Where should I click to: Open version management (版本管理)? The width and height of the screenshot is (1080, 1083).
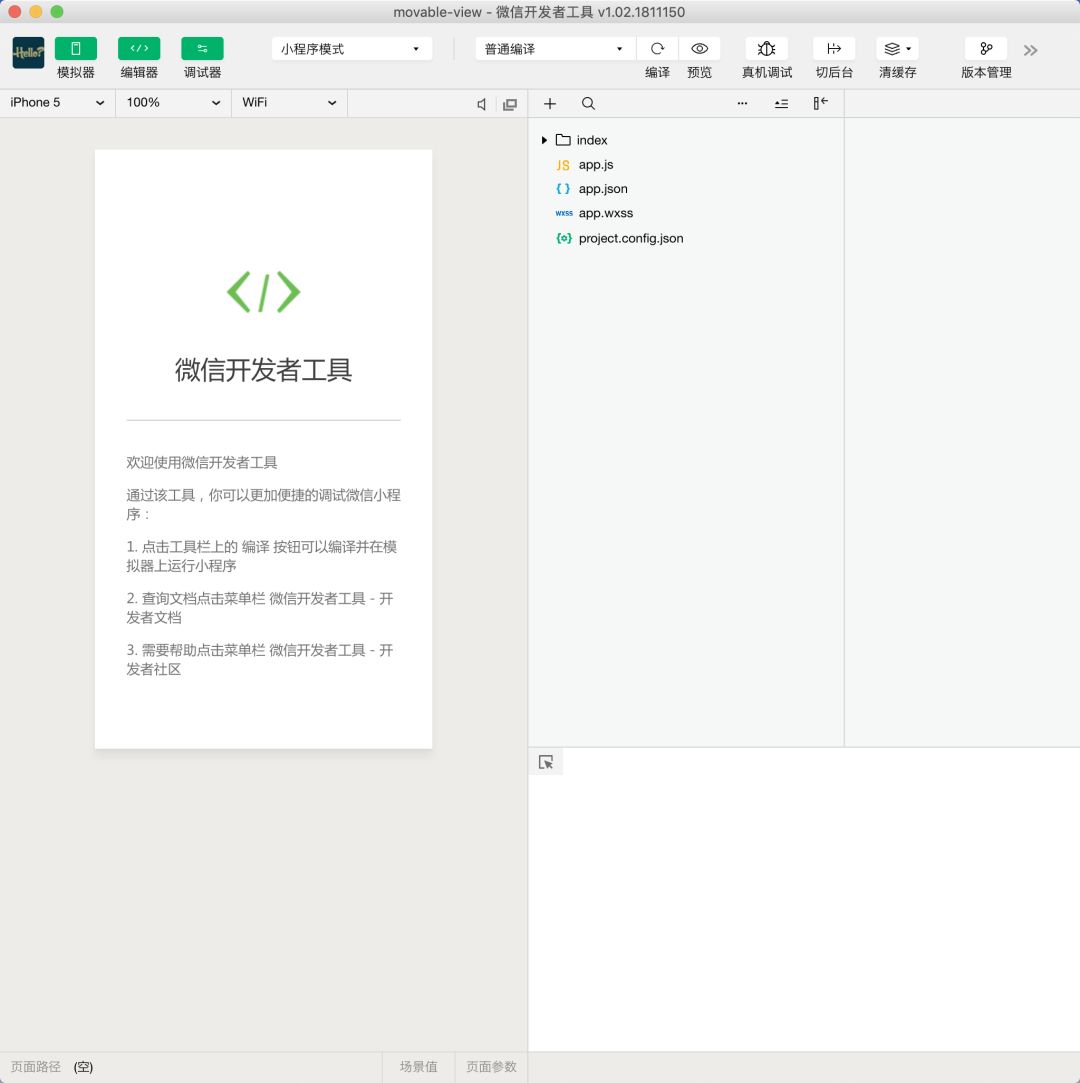pos(986,49)
